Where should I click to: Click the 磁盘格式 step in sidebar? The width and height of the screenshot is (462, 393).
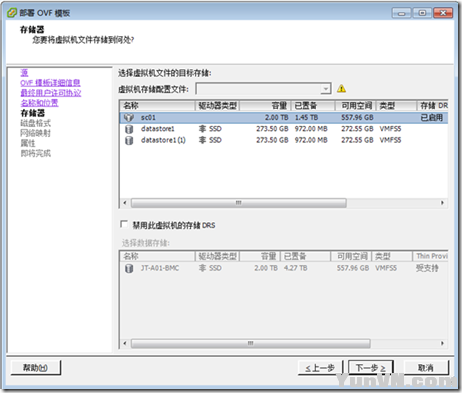tap(36, 123)
